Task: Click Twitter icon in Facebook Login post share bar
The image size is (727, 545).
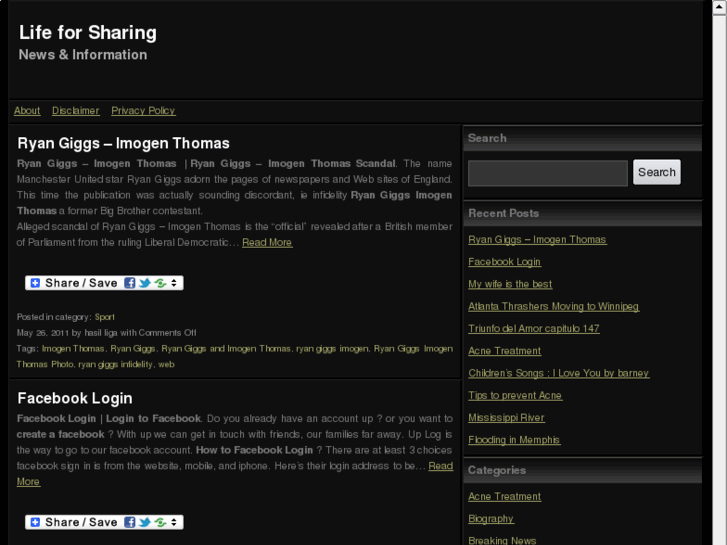Action: [145, 522]
